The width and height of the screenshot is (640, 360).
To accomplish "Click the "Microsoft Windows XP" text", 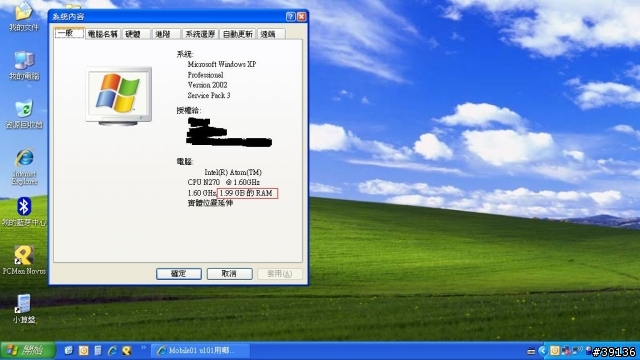I will tap(222, 64).
